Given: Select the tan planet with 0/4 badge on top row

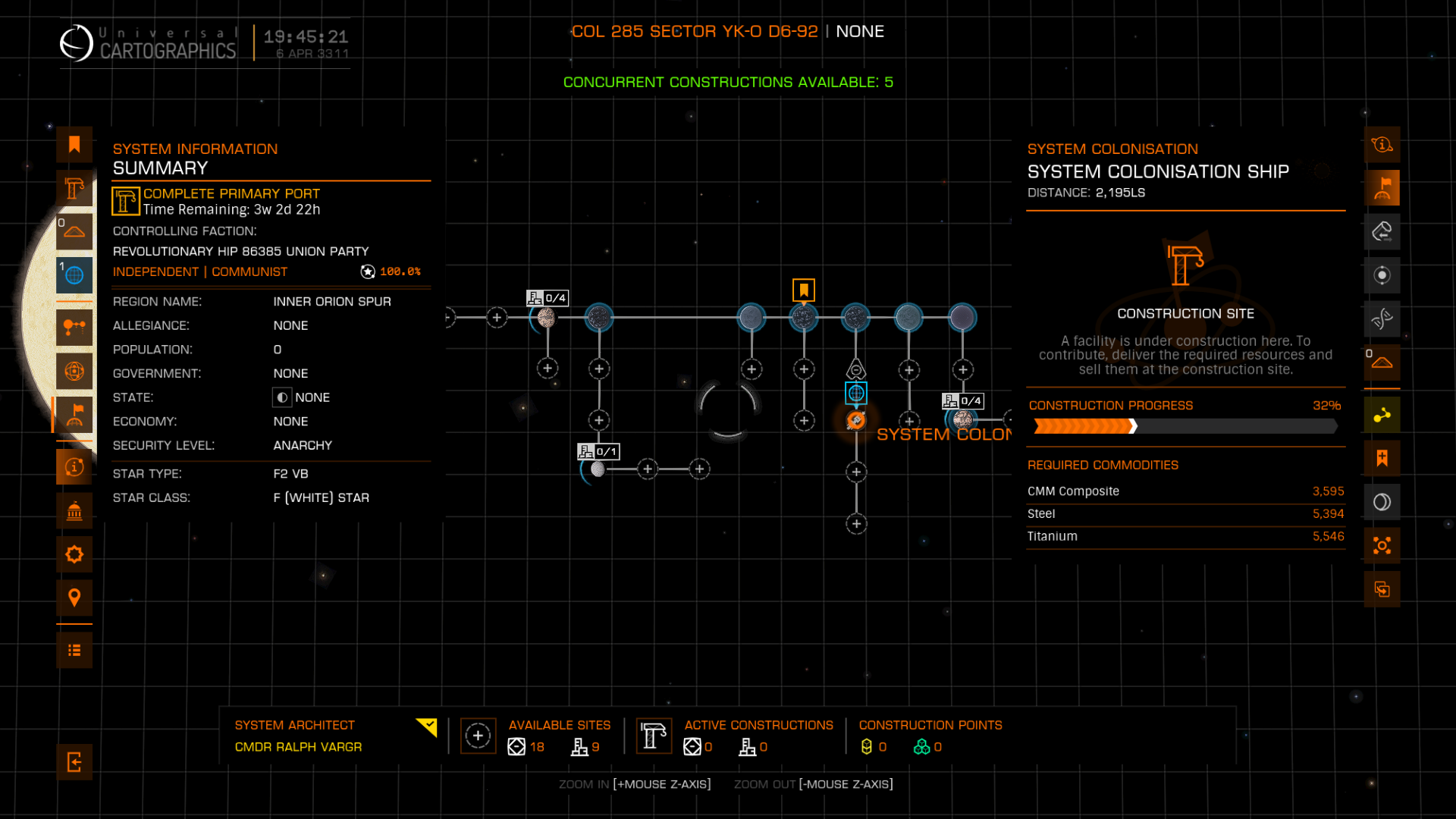Looking at the screenshot, I should pos(546,318).
